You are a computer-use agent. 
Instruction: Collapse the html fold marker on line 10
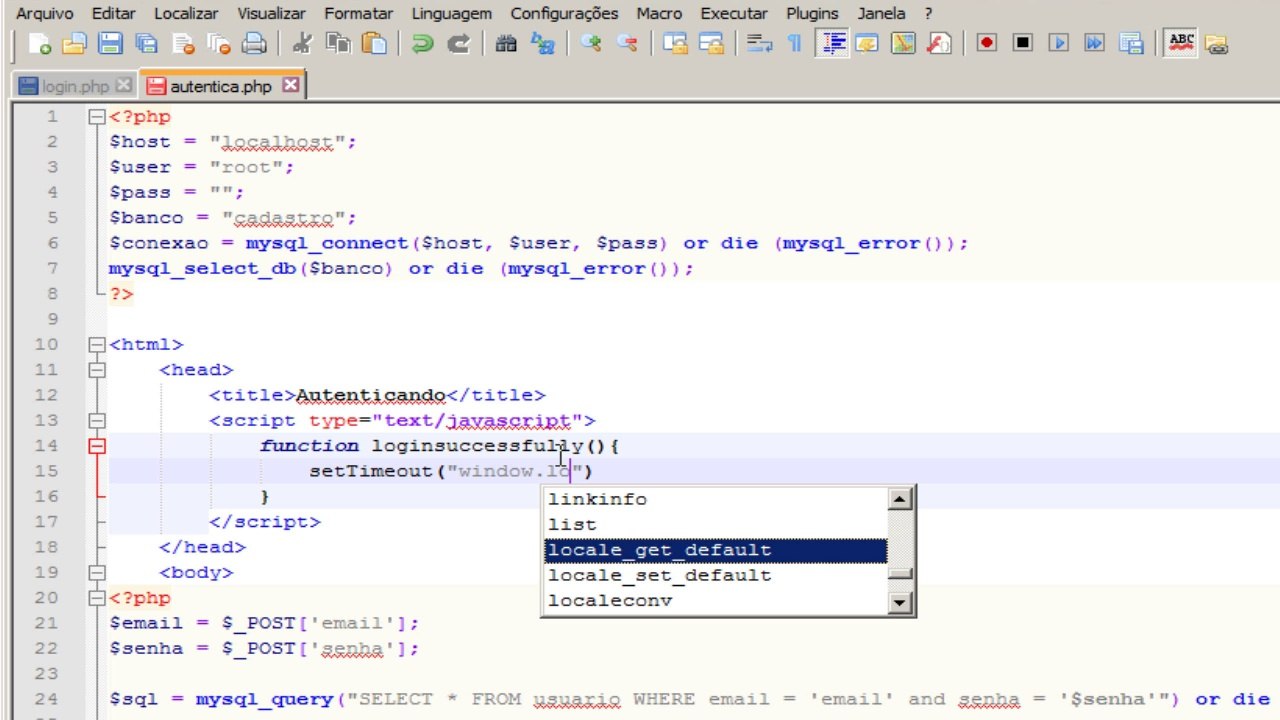coord(97,345)
